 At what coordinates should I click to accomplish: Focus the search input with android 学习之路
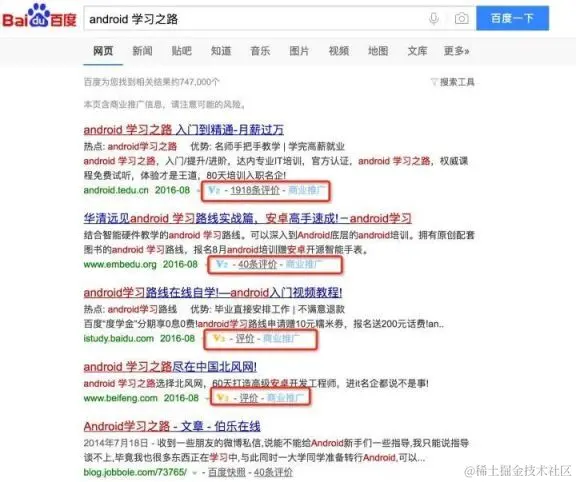click(253, 18)
